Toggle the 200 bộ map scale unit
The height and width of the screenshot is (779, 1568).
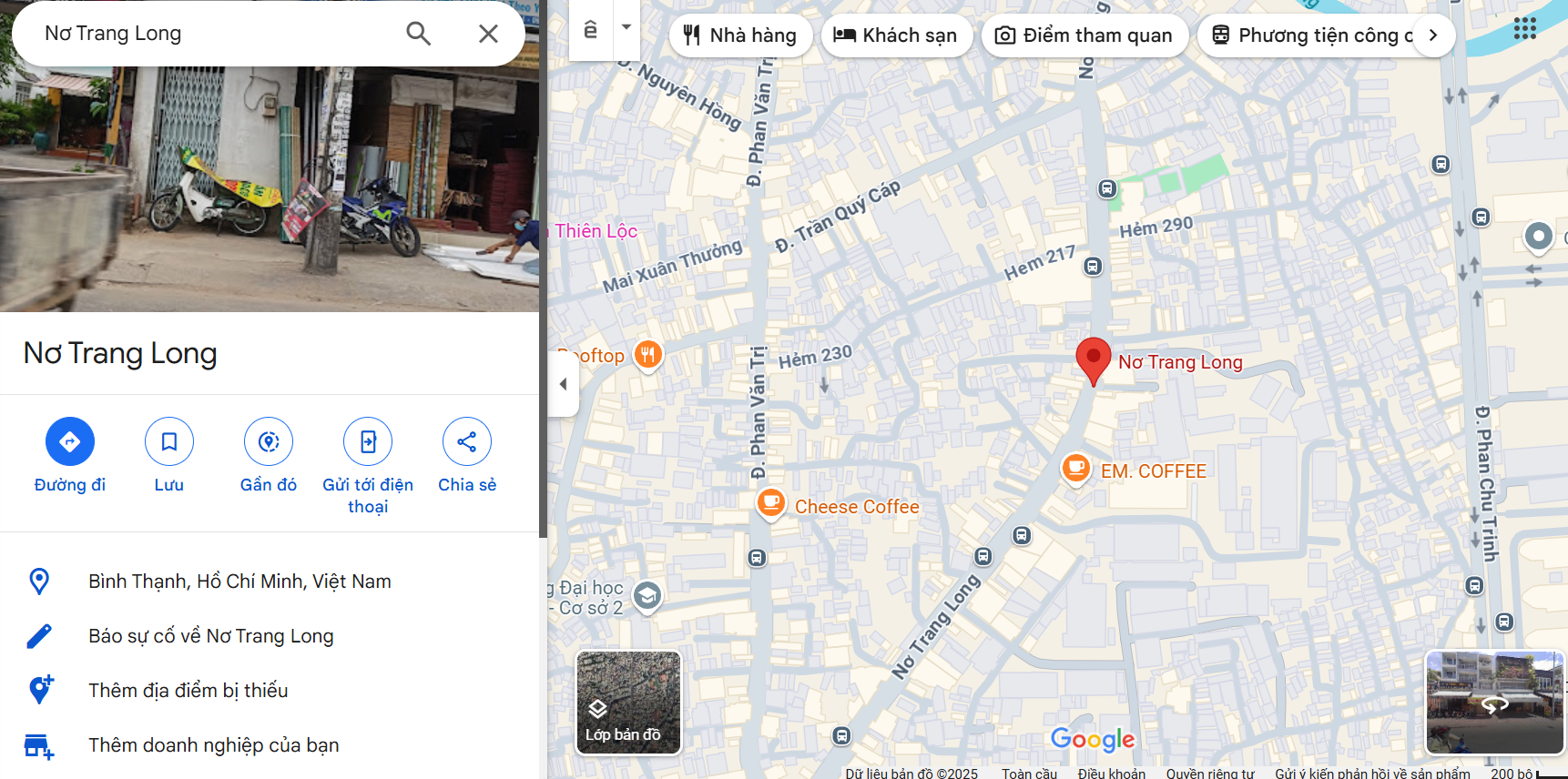[x=1528, y=774]
